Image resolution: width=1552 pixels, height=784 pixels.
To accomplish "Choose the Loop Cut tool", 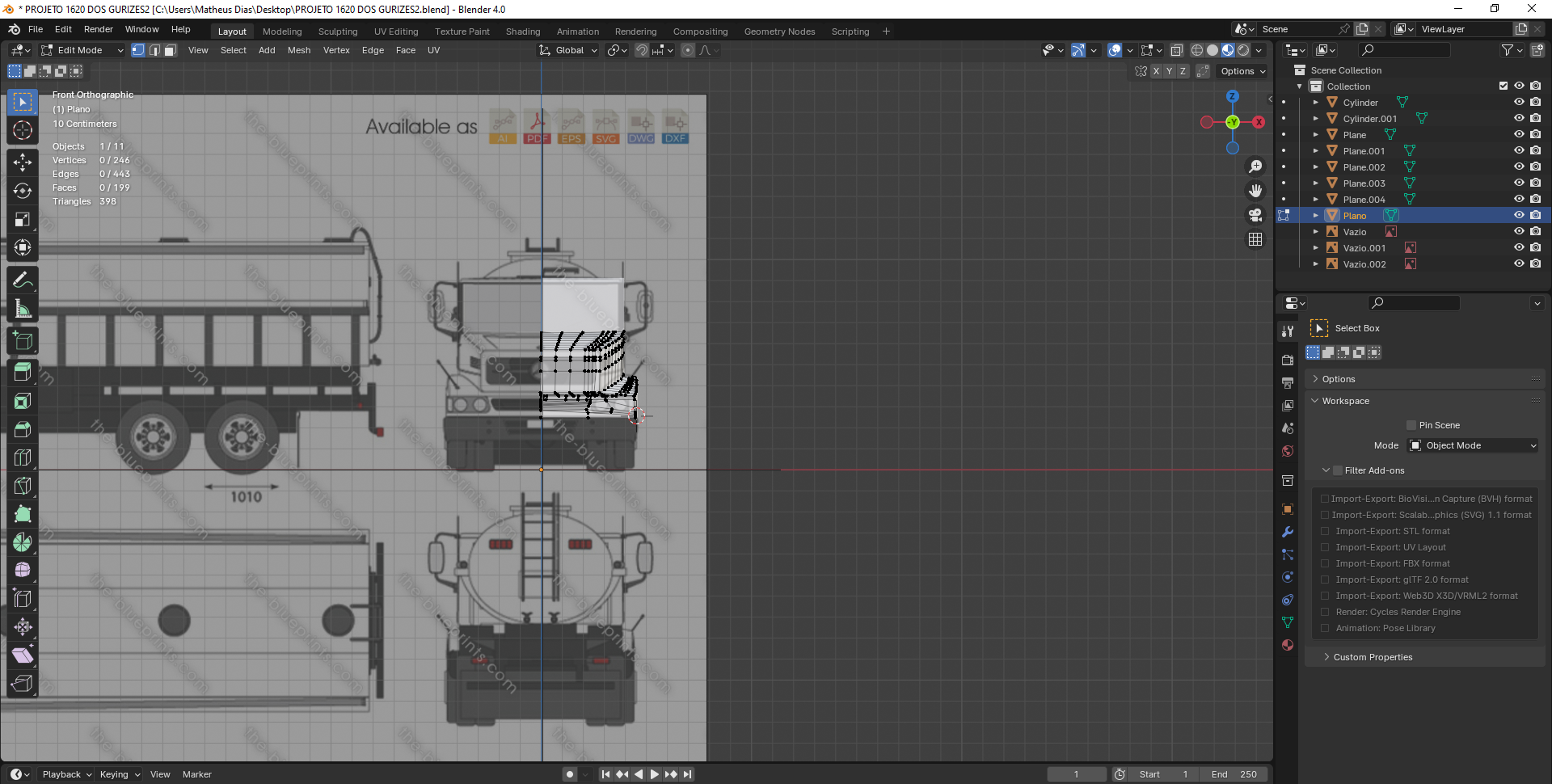I will pyautogui.click(x=23, y=457).
